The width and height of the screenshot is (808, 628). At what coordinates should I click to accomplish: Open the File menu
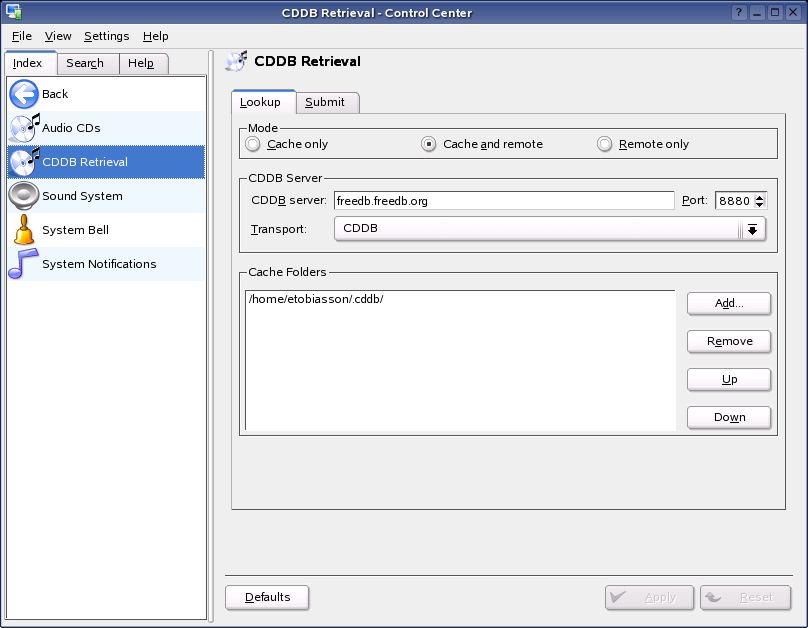click(x=22, y=36)
